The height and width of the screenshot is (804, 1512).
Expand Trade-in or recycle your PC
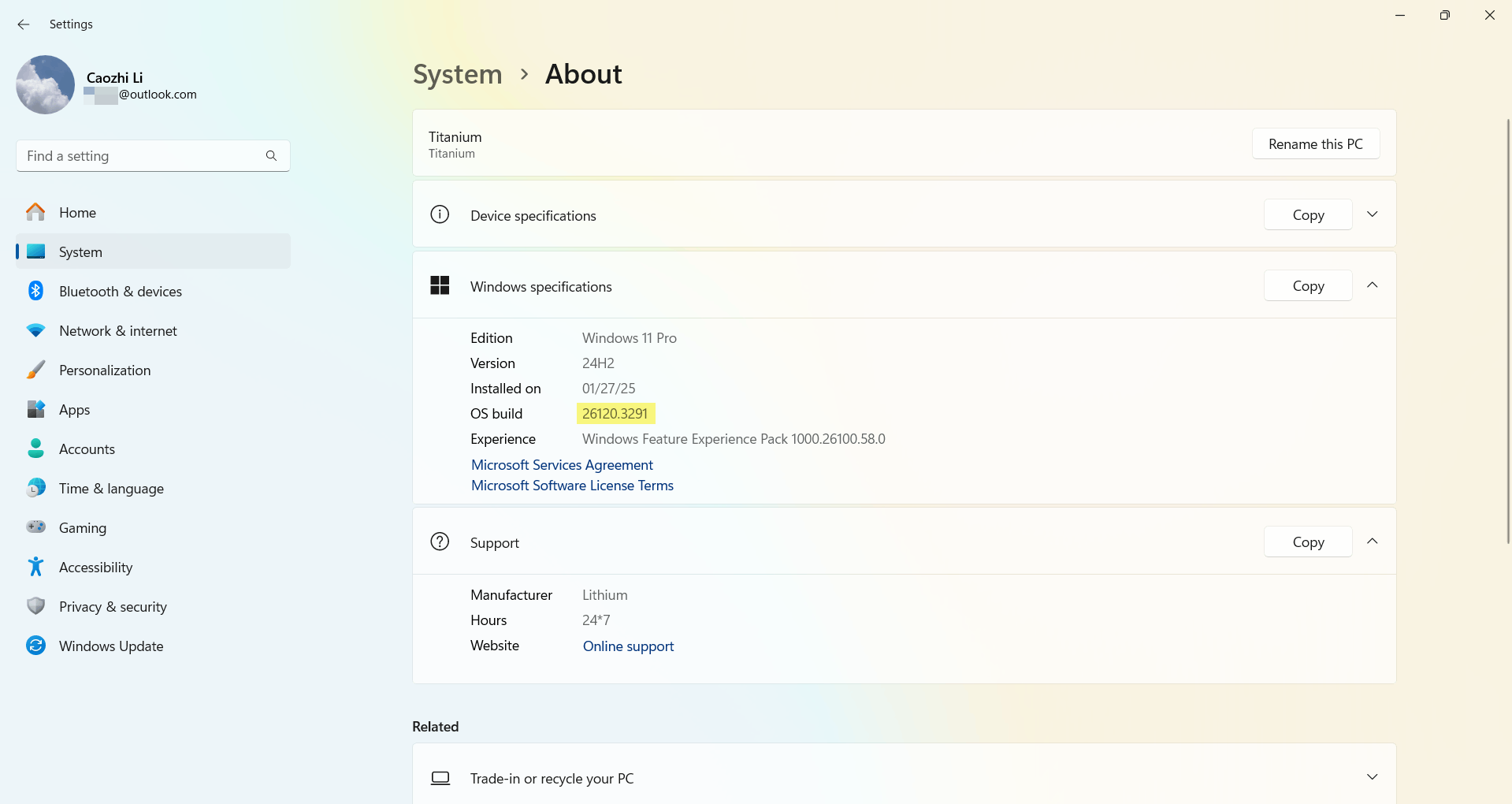click(1372, 777)
